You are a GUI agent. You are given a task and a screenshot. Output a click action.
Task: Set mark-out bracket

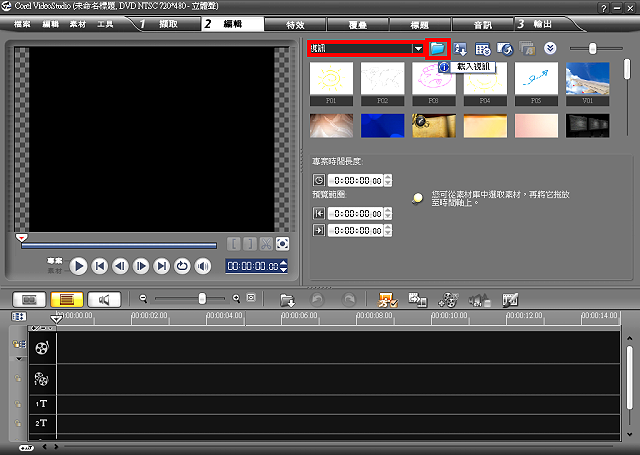pyautogui.click(x=249, y=244)
